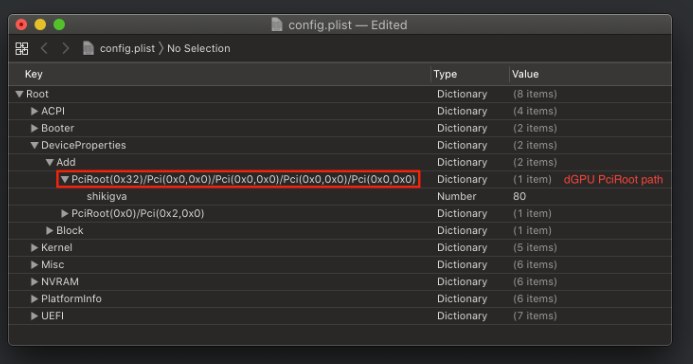Go back with the left chevron
The height and width of the screenshot is (364, 693).
point(44,48)
